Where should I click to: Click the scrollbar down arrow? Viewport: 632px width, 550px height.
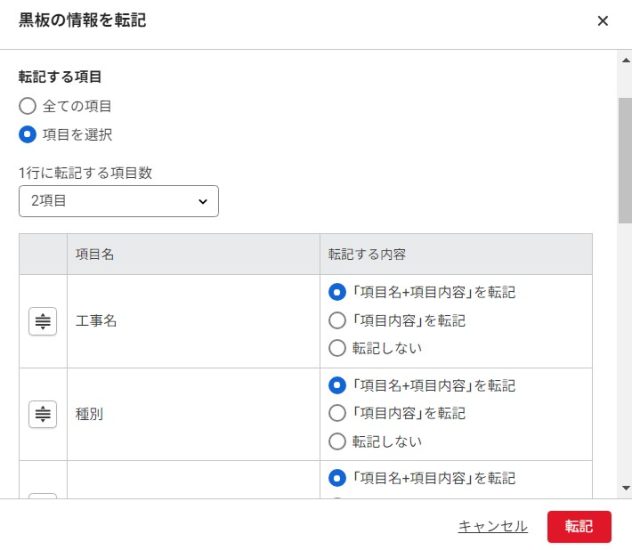626,488
